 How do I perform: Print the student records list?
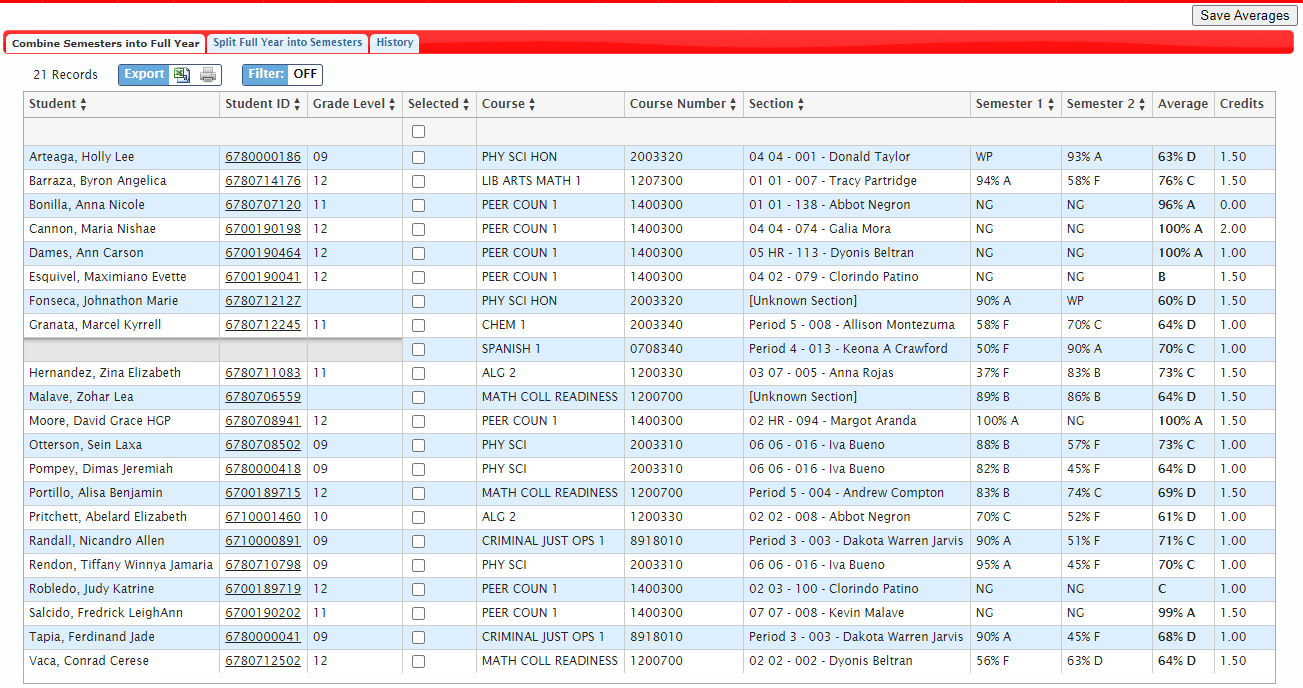click(207, 74)
